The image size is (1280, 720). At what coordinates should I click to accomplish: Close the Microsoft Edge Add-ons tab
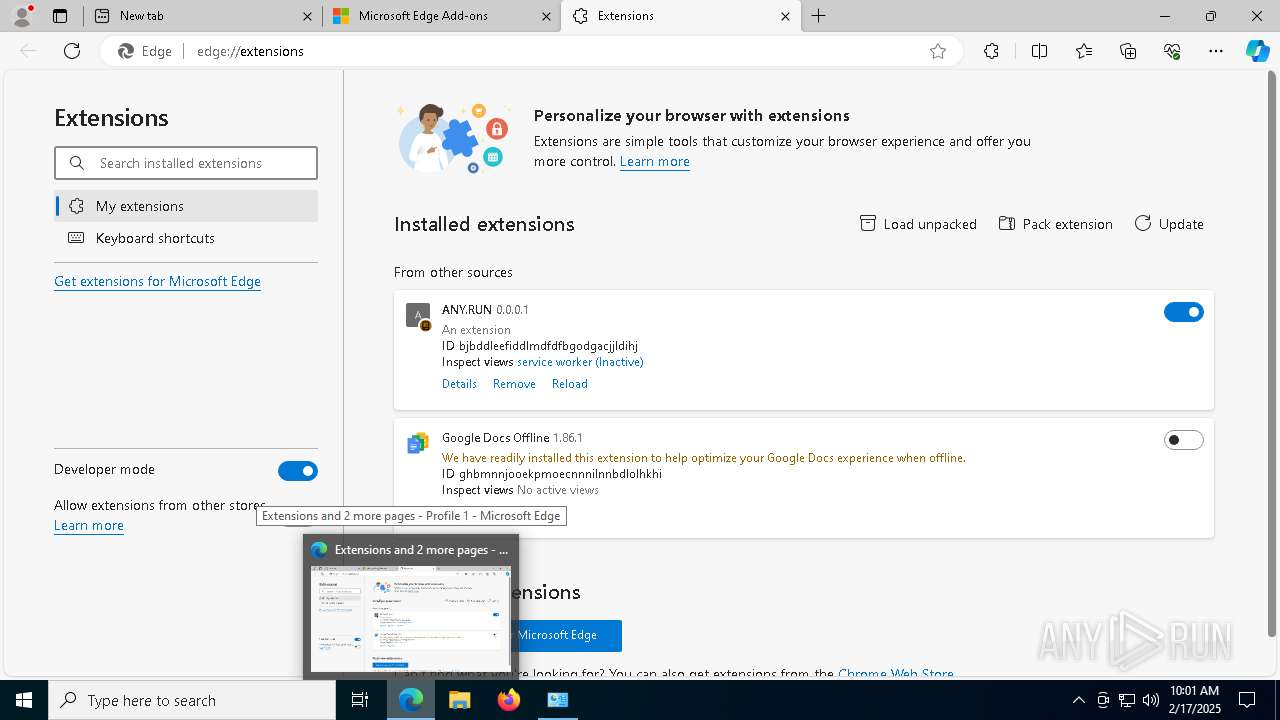click(546, 16)
